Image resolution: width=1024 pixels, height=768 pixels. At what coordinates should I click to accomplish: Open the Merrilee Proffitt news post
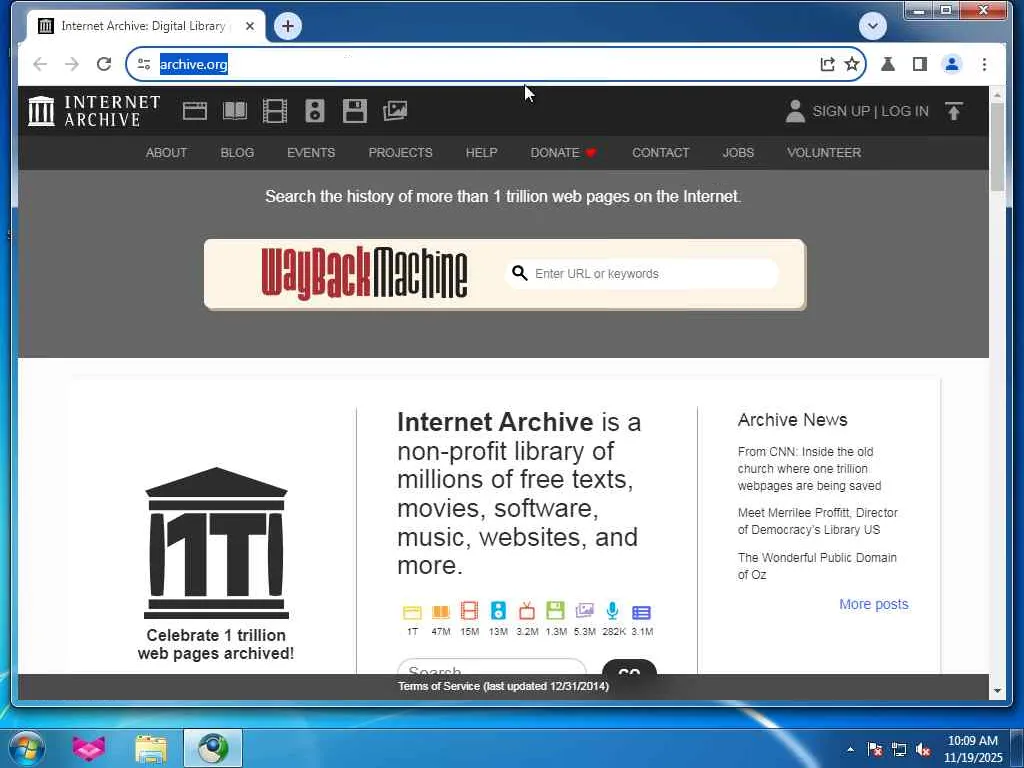coord(818,521)
